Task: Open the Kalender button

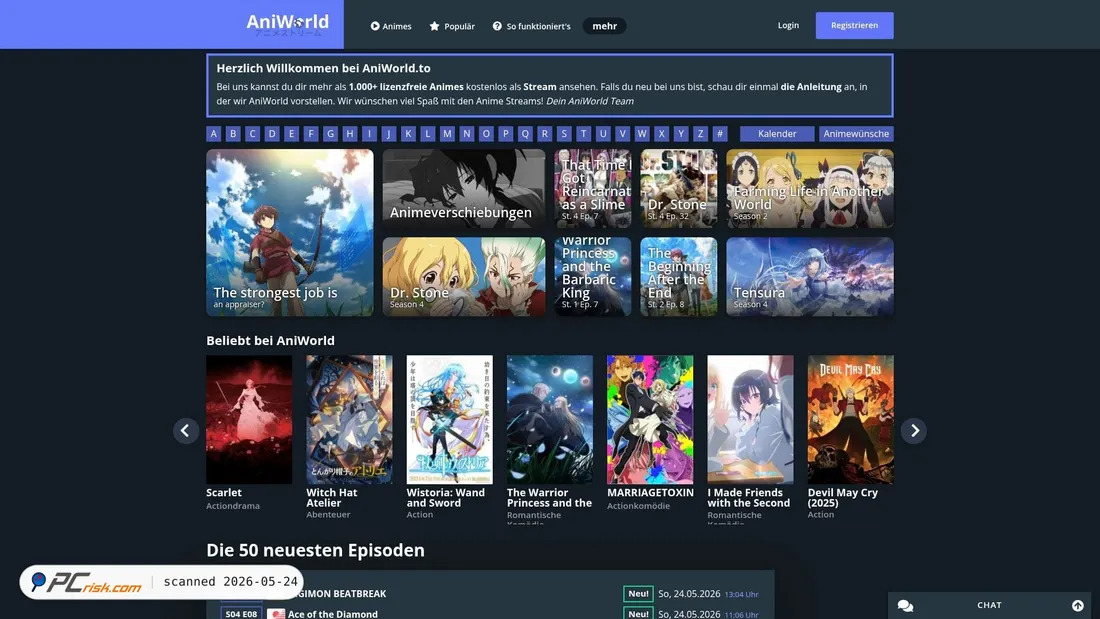Action: [777, 133]
